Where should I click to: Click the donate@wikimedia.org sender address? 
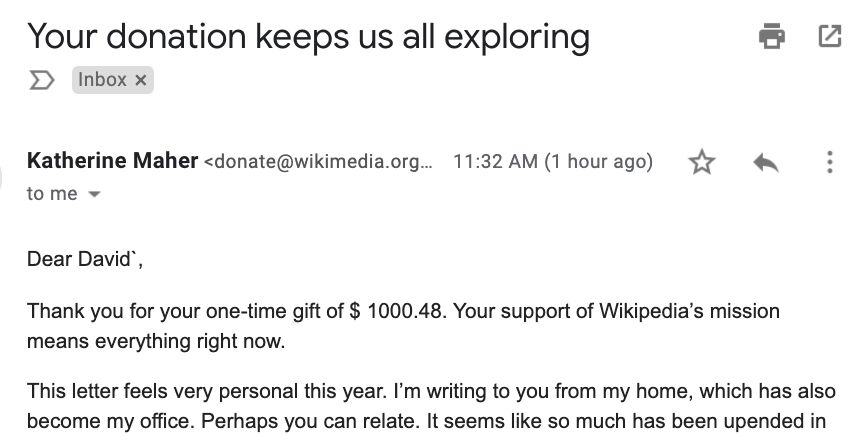(x=320, y=162)
